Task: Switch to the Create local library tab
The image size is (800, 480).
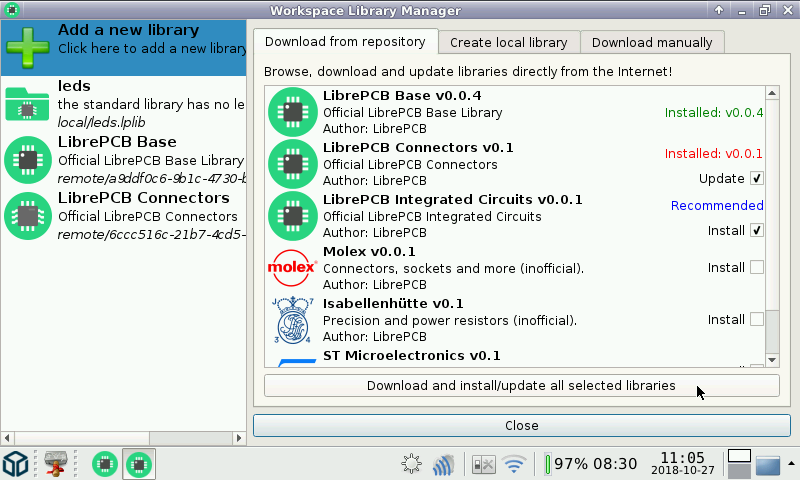Action: point(508,42)
